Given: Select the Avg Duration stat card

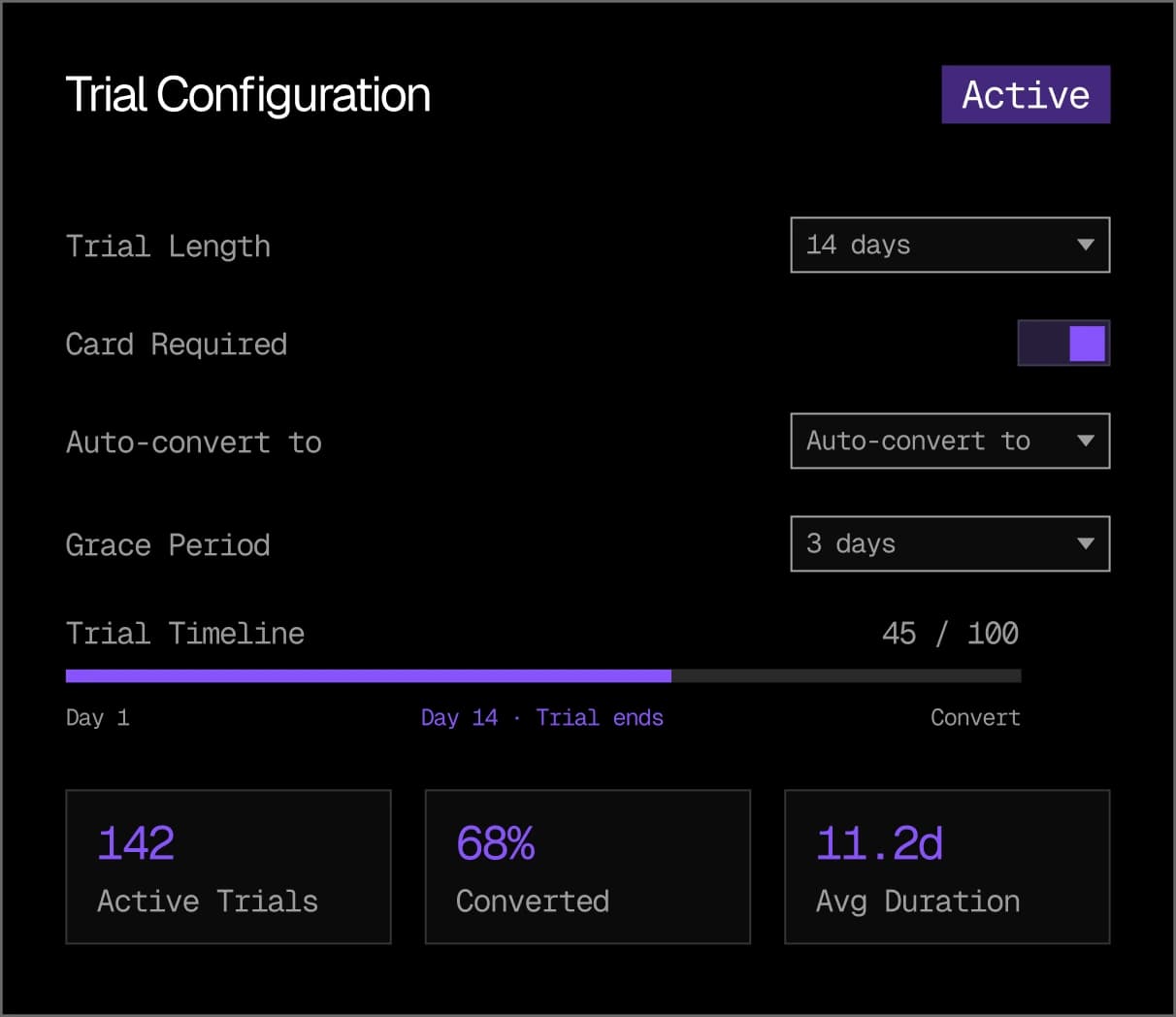Looking at the screenshot, I should click(946, 867).
